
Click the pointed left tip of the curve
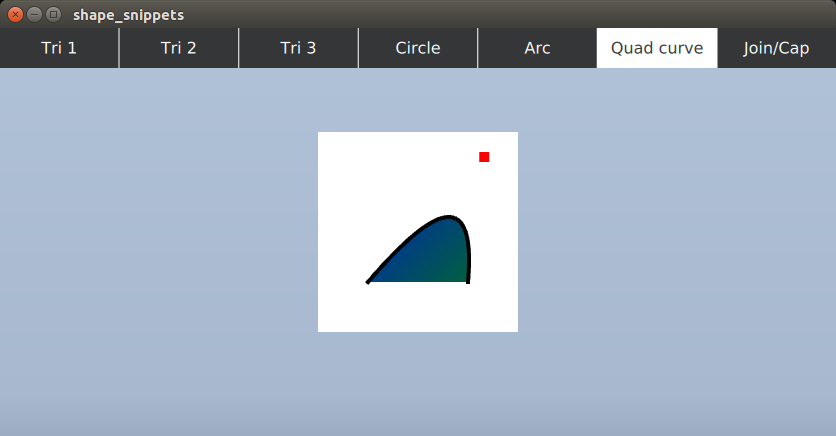(x=368, y=282)
